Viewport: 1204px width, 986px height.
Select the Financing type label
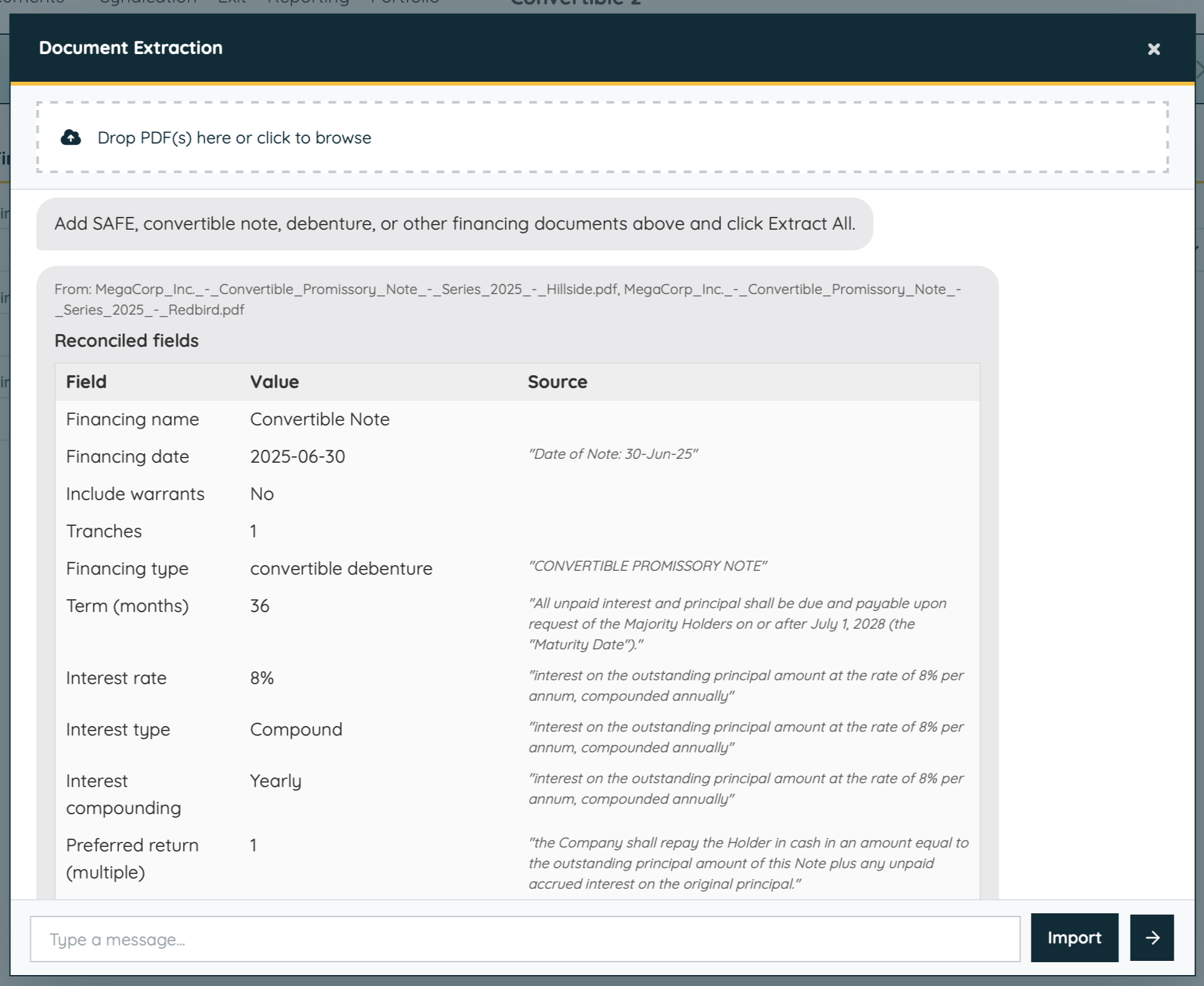tap(127, 568)
